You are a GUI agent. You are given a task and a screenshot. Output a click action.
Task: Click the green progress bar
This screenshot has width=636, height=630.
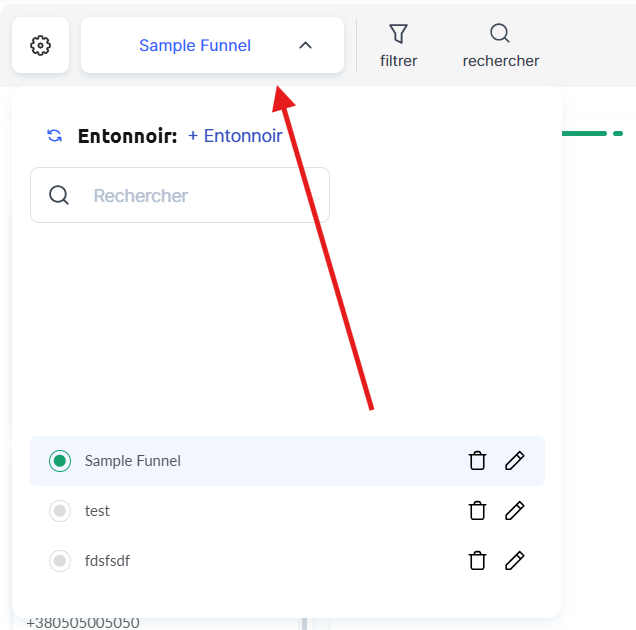tap(585, 133)
